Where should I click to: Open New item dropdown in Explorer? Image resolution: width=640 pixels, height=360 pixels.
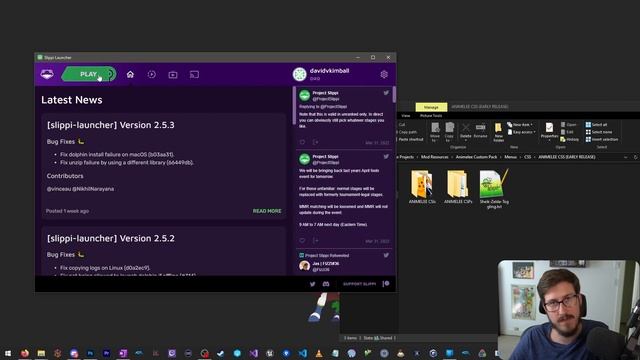(520, 124)
